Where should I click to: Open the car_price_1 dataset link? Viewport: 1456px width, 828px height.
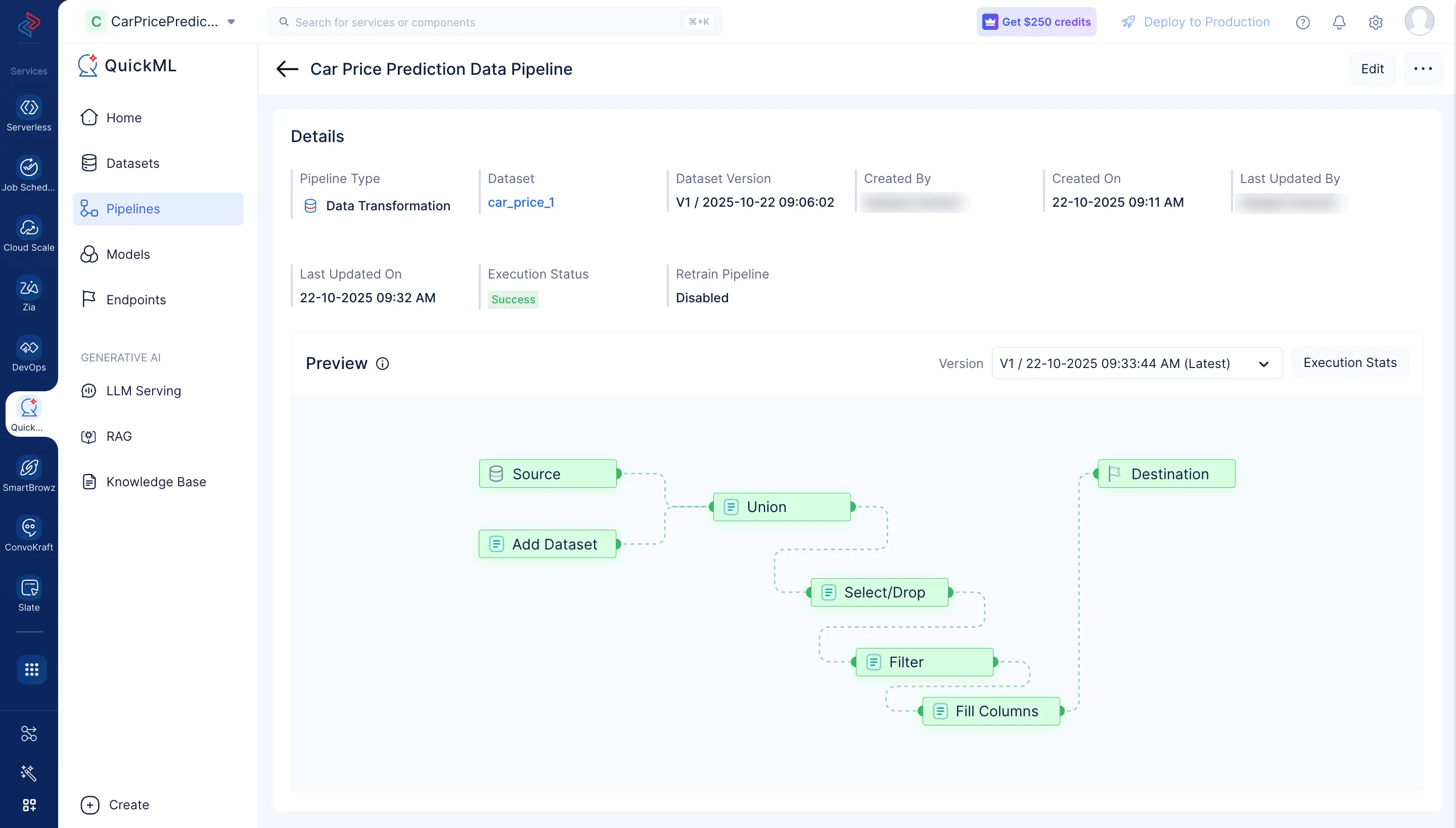pos(521,202)
